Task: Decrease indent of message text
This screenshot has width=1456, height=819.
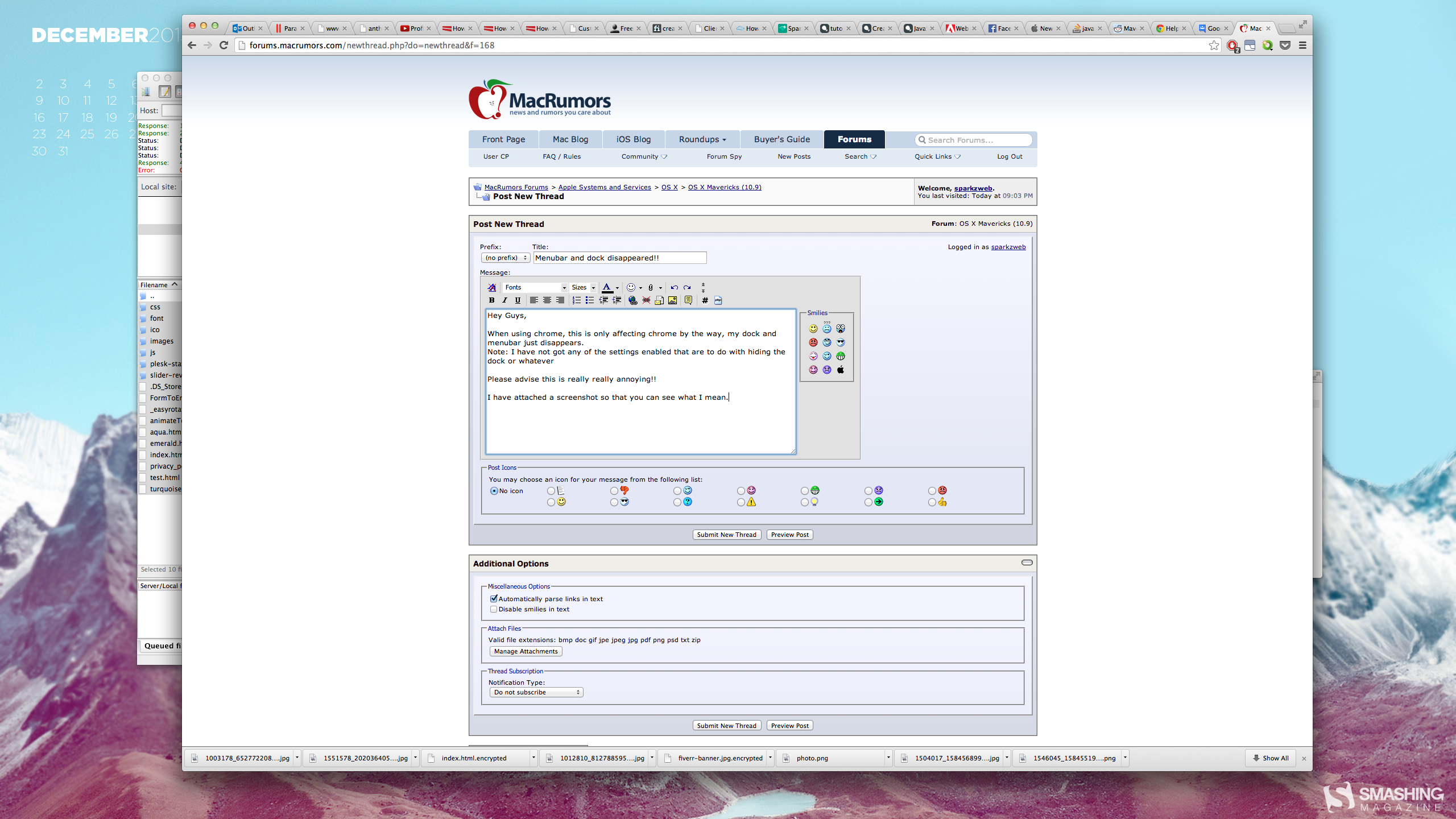Action: 603,300
